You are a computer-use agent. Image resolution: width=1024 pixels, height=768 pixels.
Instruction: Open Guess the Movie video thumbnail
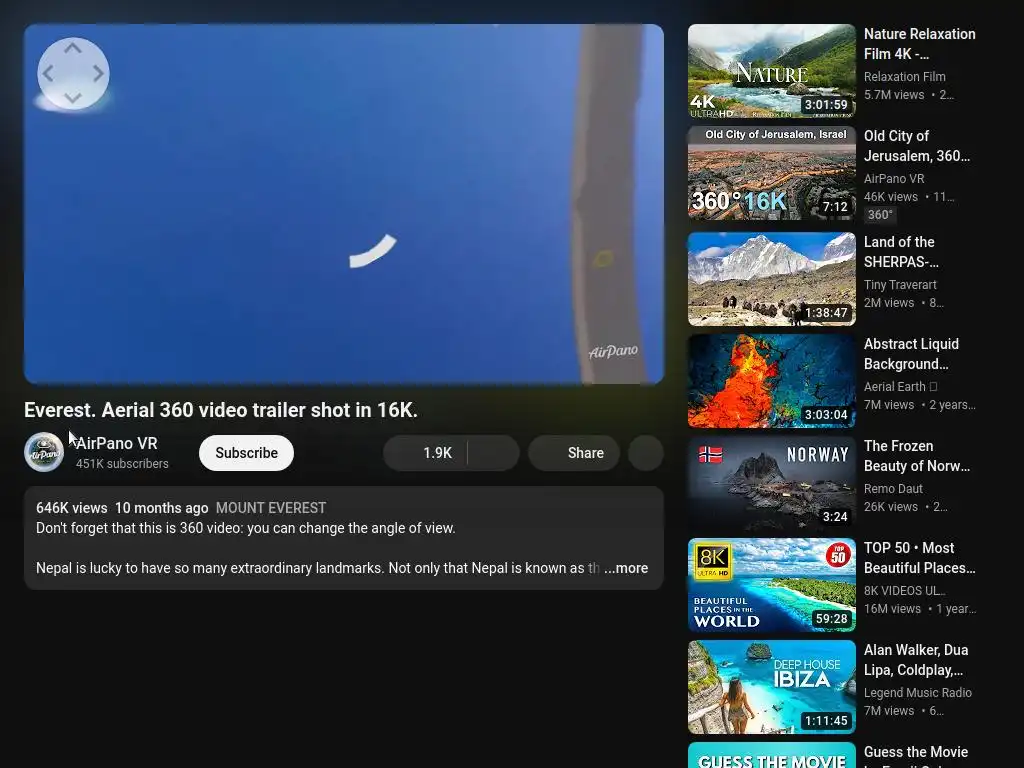tap(771, 755)
